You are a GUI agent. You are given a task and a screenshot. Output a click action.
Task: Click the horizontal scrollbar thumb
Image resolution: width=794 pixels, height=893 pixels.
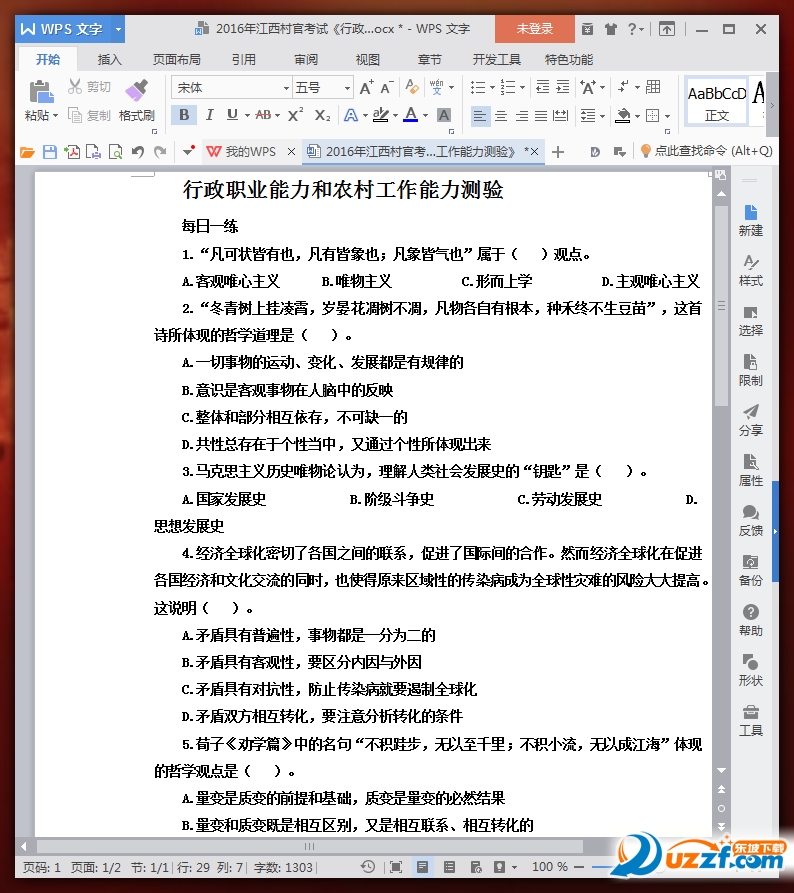309,846
